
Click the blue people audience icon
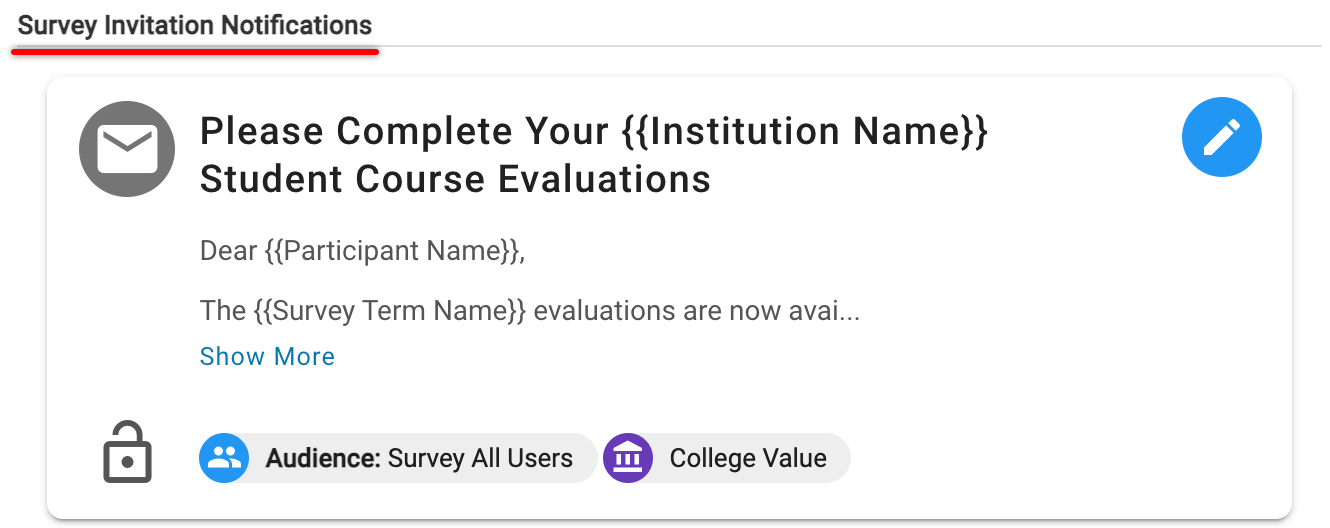(224, 458)
